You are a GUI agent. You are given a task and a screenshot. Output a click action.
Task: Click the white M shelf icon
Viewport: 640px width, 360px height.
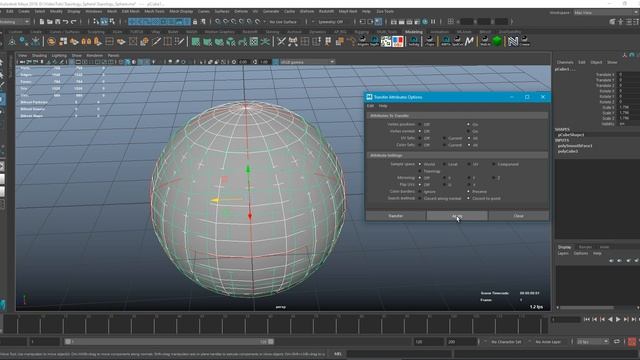point(469,41)
